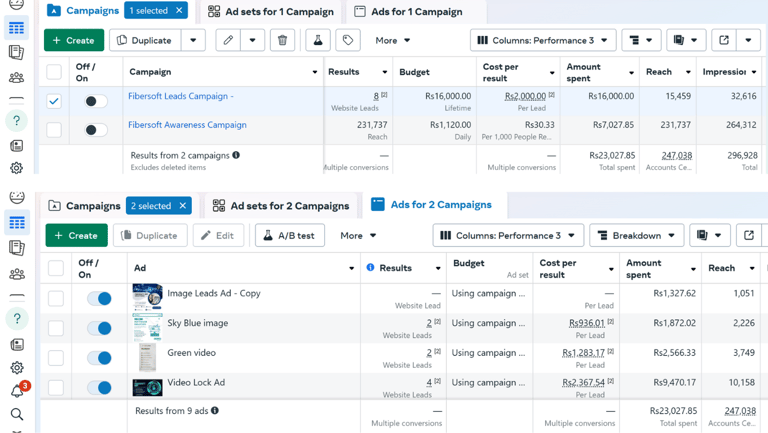Open the documents icon in top sidebar
The height and width of the screenshot is (433, 768).
click(x=17, y=52)
